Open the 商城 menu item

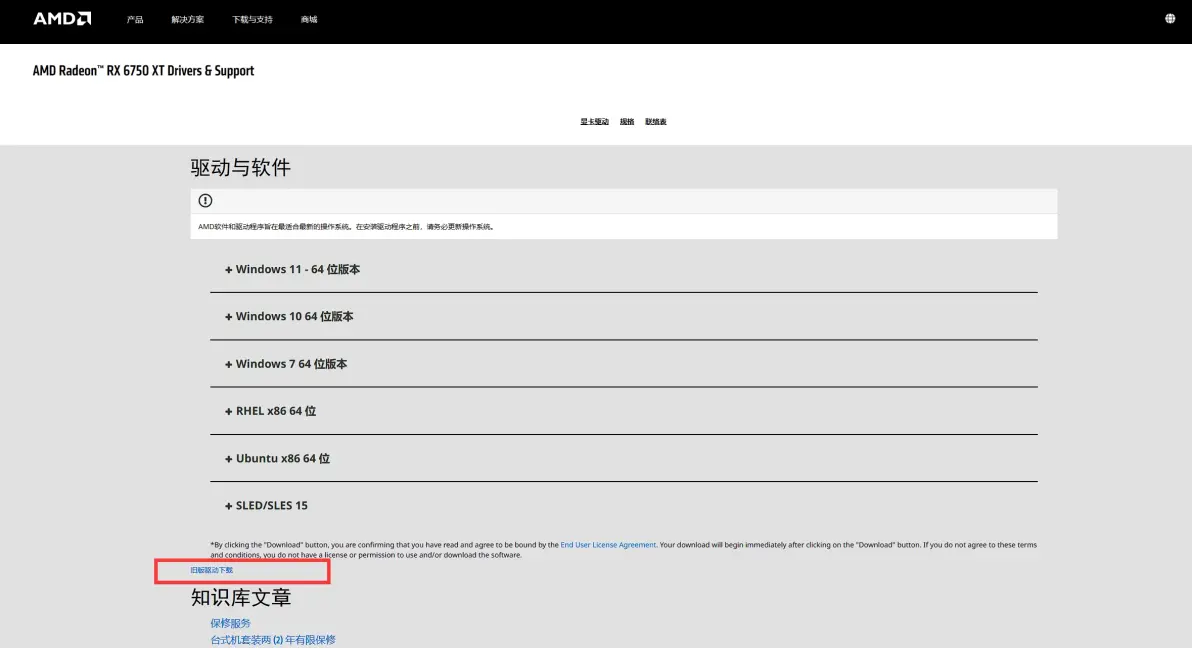coord(309,20)
